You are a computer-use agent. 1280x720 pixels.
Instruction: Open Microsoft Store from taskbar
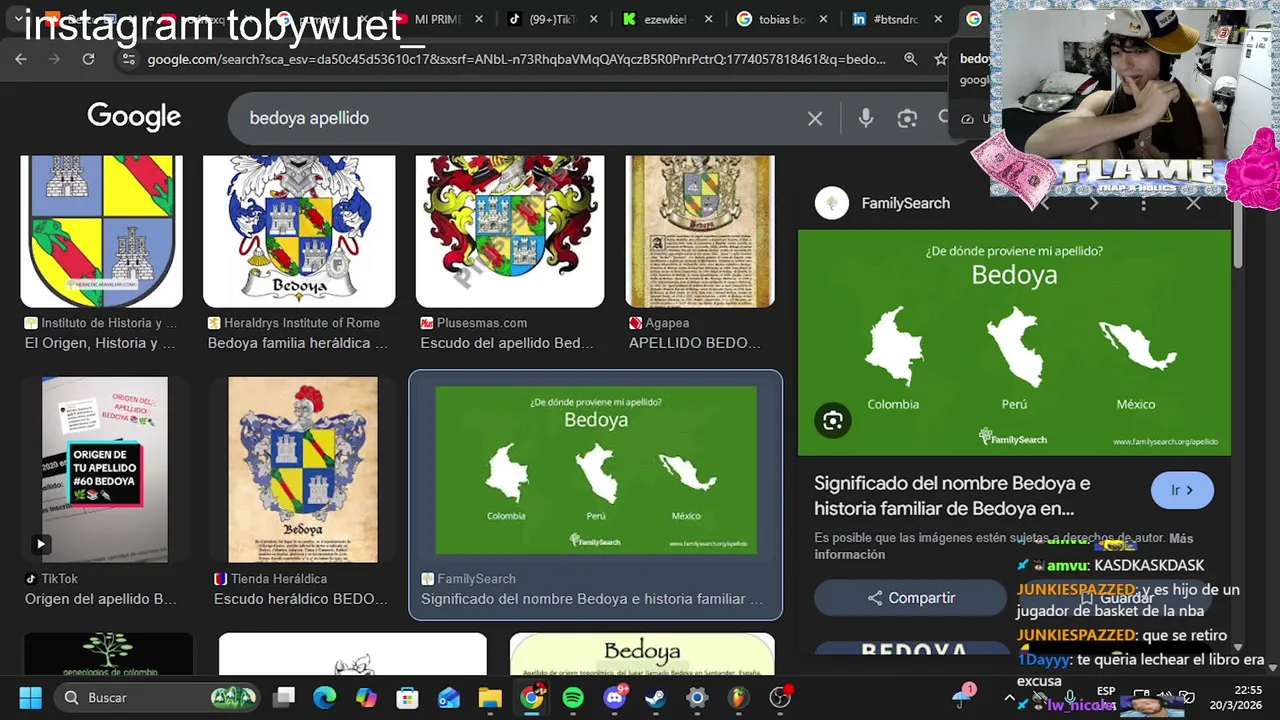click(x=407, y=697)
